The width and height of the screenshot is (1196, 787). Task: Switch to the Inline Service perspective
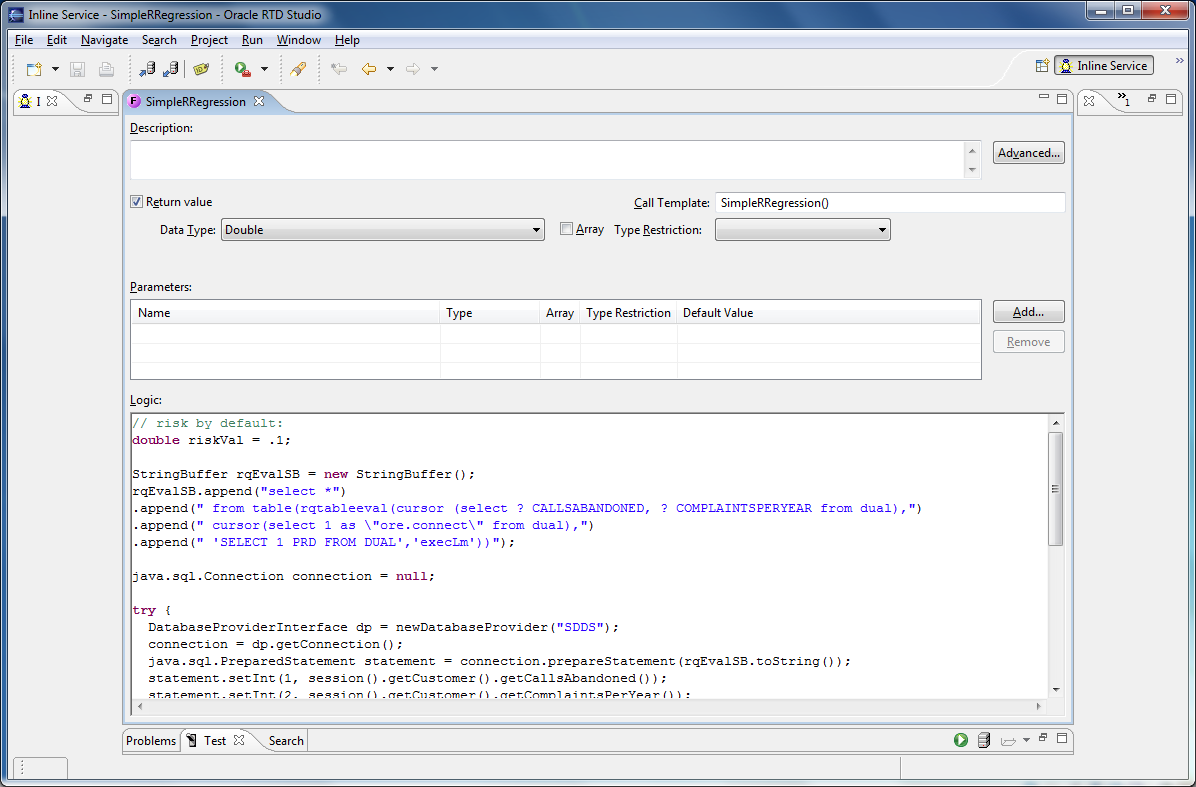click(1104, 66)
